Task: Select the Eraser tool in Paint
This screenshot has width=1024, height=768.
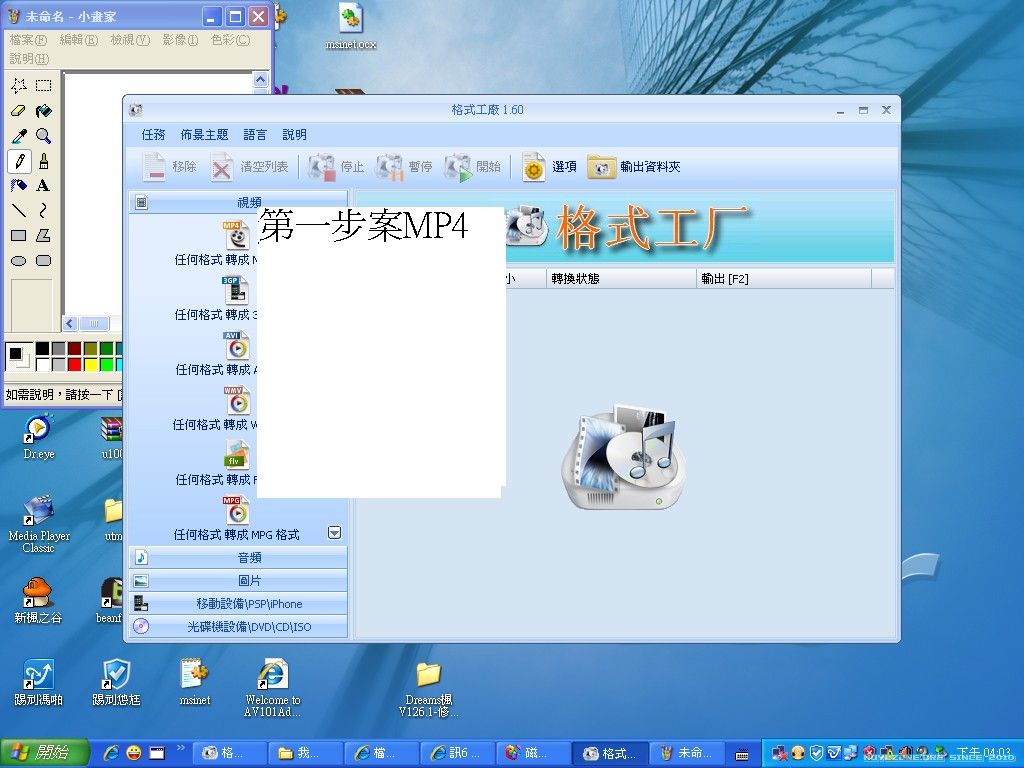Action: pos(19,111)
